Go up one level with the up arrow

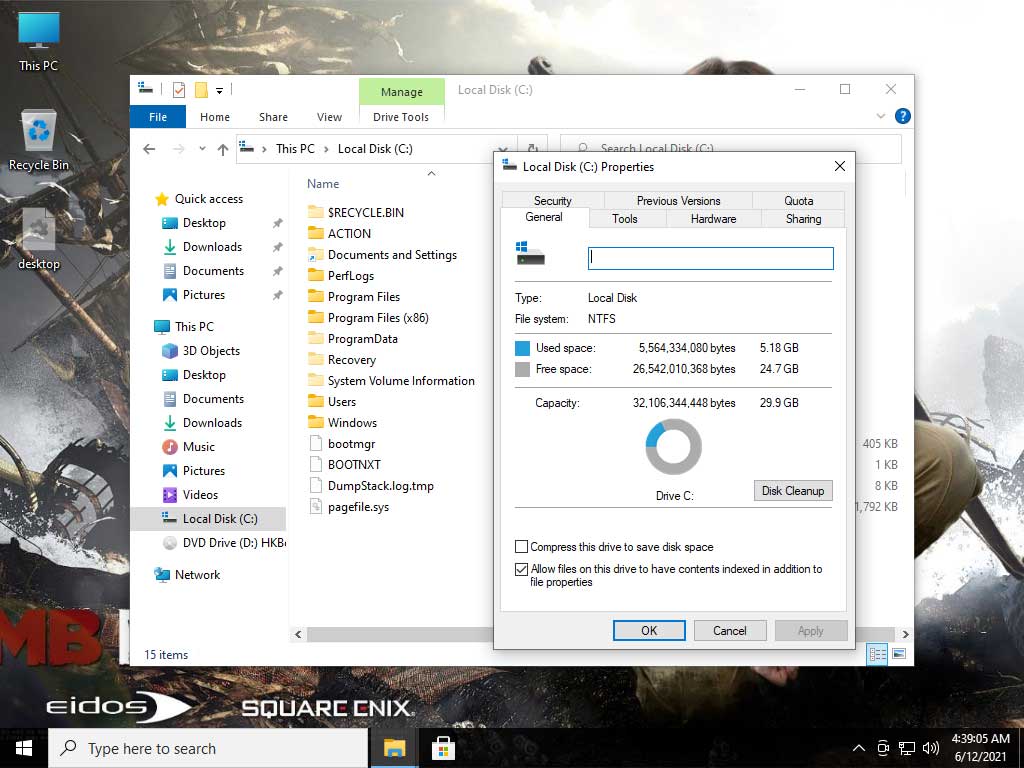pos(223,150)
